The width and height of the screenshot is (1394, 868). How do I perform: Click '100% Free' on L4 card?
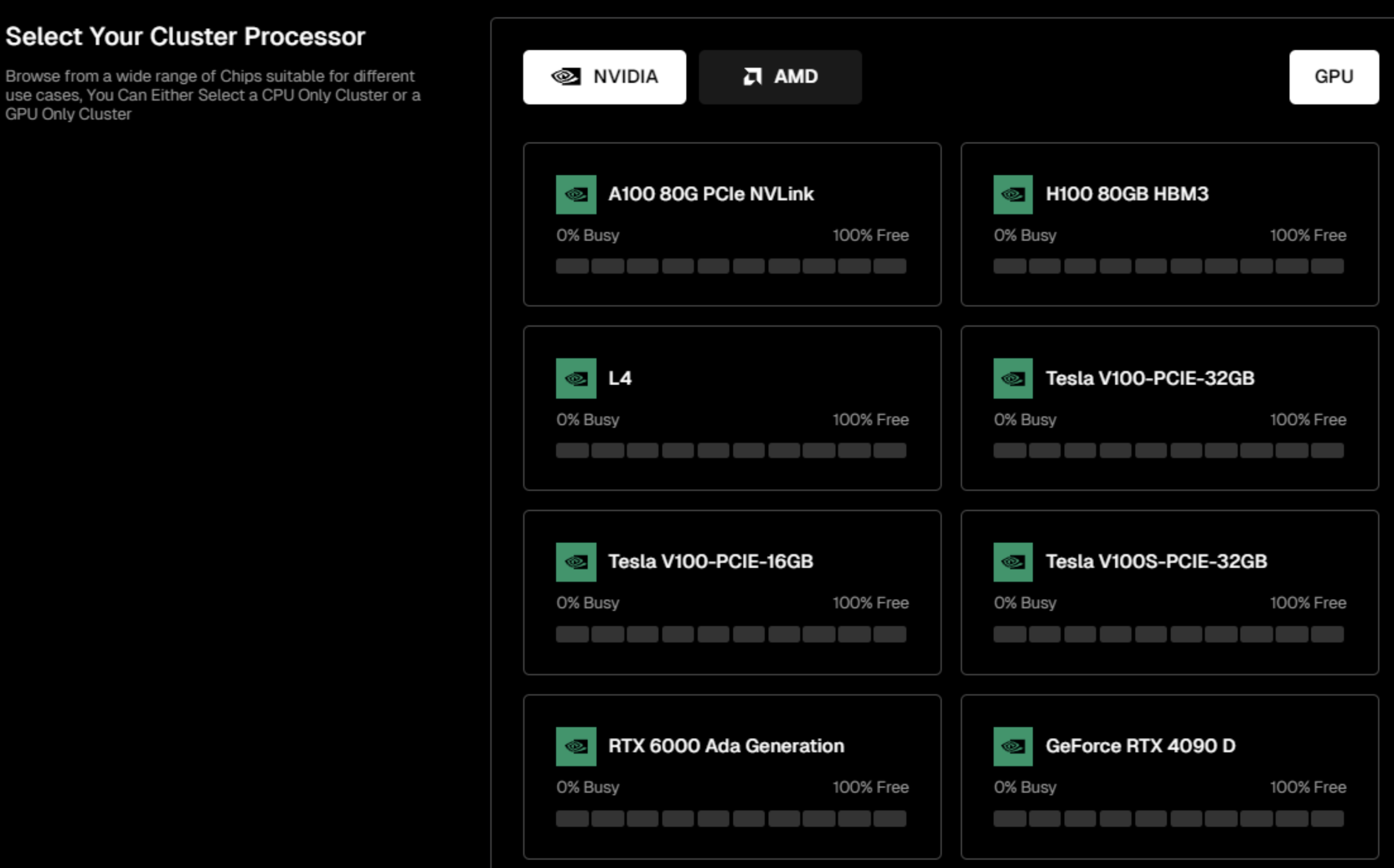871,420
